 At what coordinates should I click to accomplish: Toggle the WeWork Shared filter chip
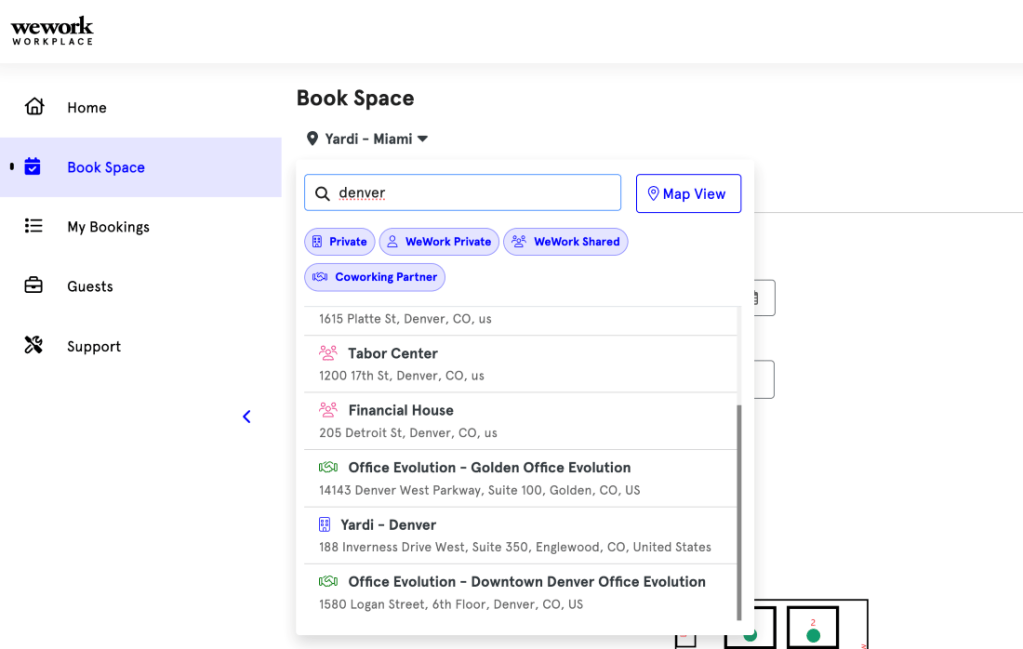[566, 241]
